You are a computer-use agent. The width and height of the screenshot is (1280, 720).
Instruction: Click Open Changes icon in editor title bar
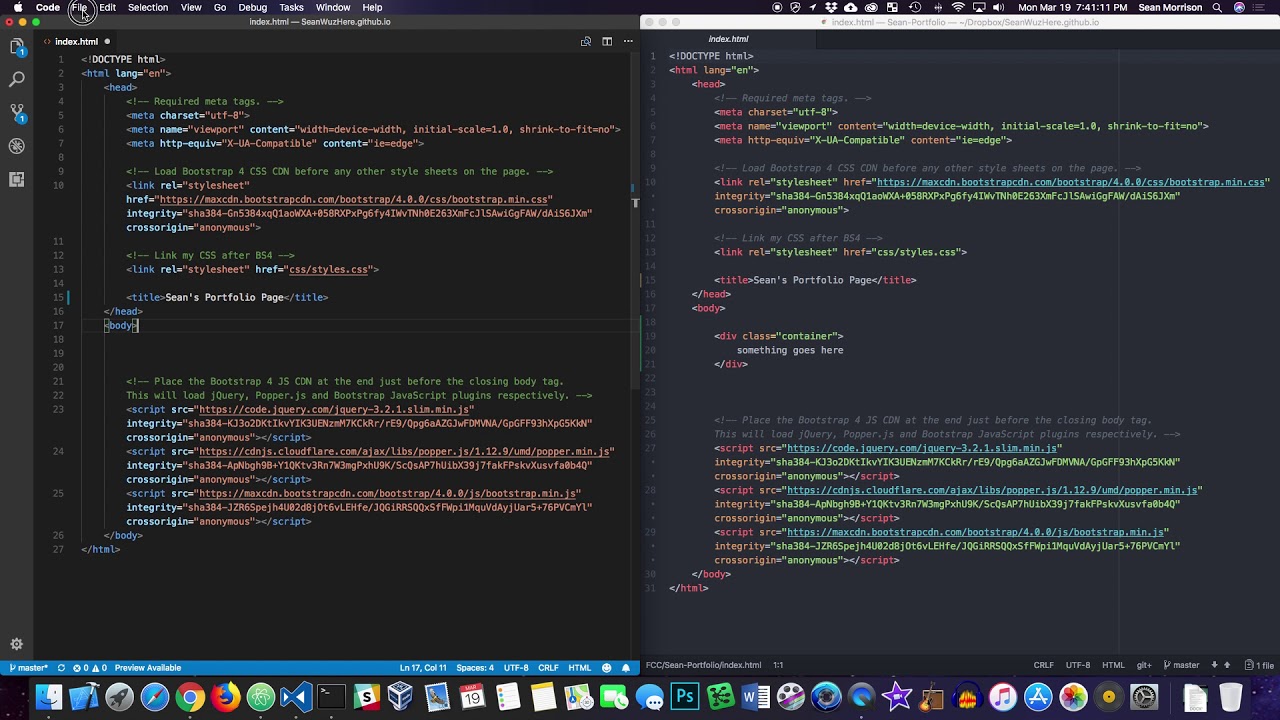pos(586,41)
